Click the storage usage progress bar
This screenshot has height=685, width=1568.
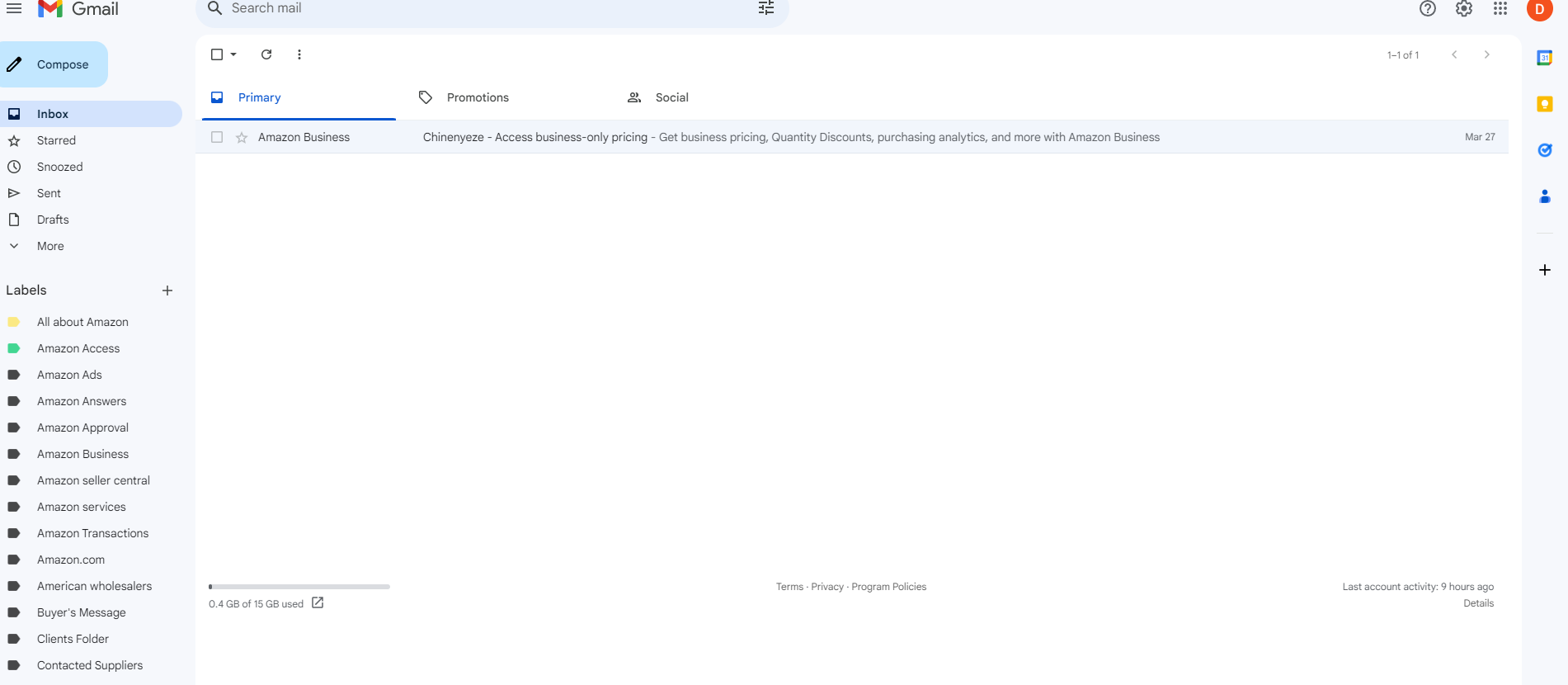pyautogui.click(x=299, y=587)
